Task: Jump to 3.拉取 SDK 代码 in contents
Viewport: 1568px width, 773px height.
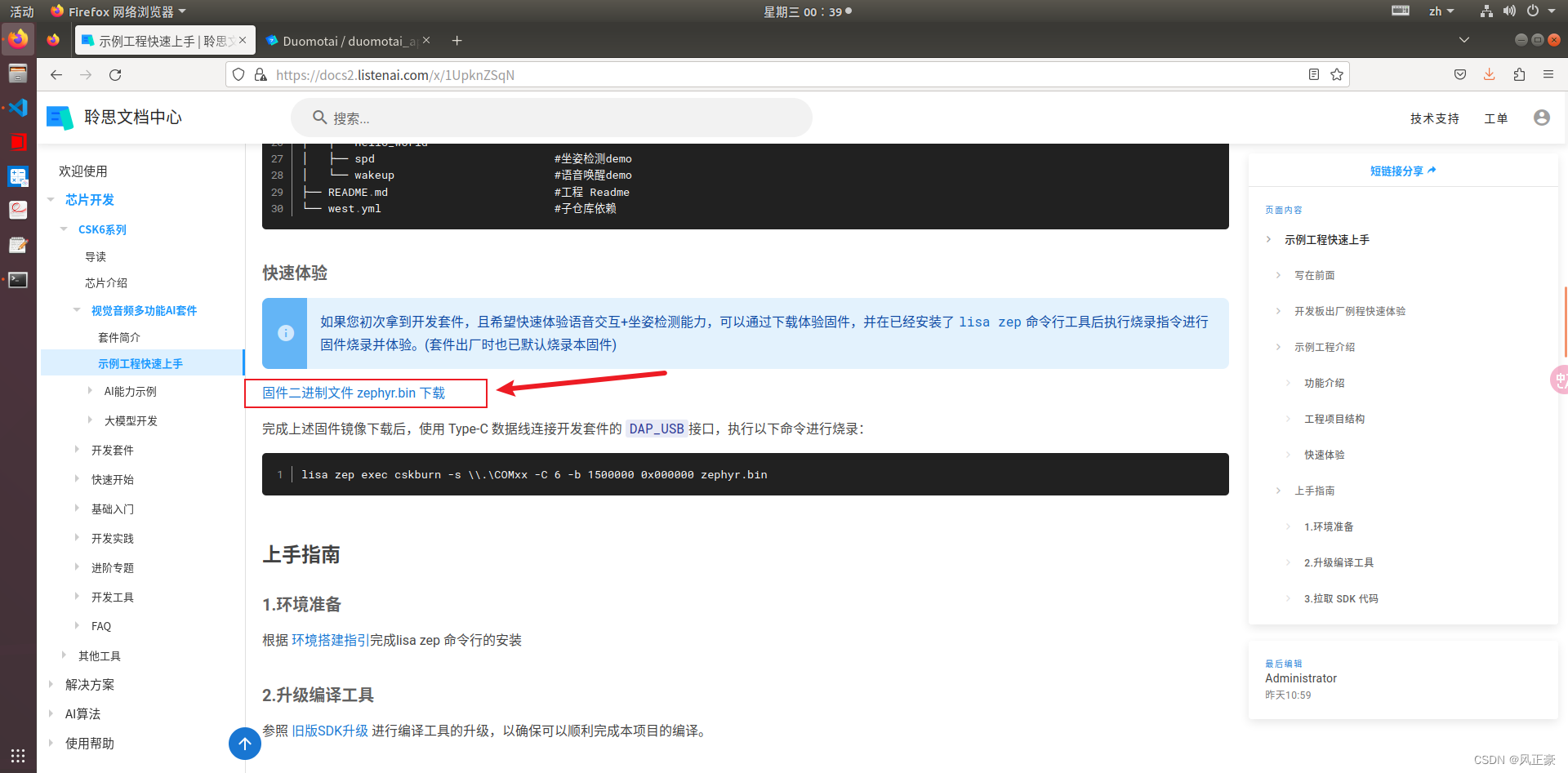Action: pos(1341,598)
